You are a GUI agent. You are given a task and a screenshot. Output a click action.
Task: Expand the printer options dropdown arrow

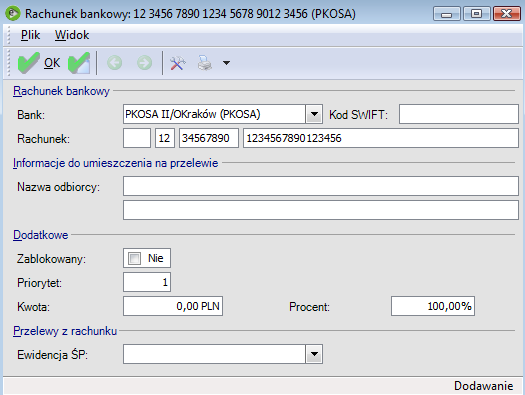(227, 63)
